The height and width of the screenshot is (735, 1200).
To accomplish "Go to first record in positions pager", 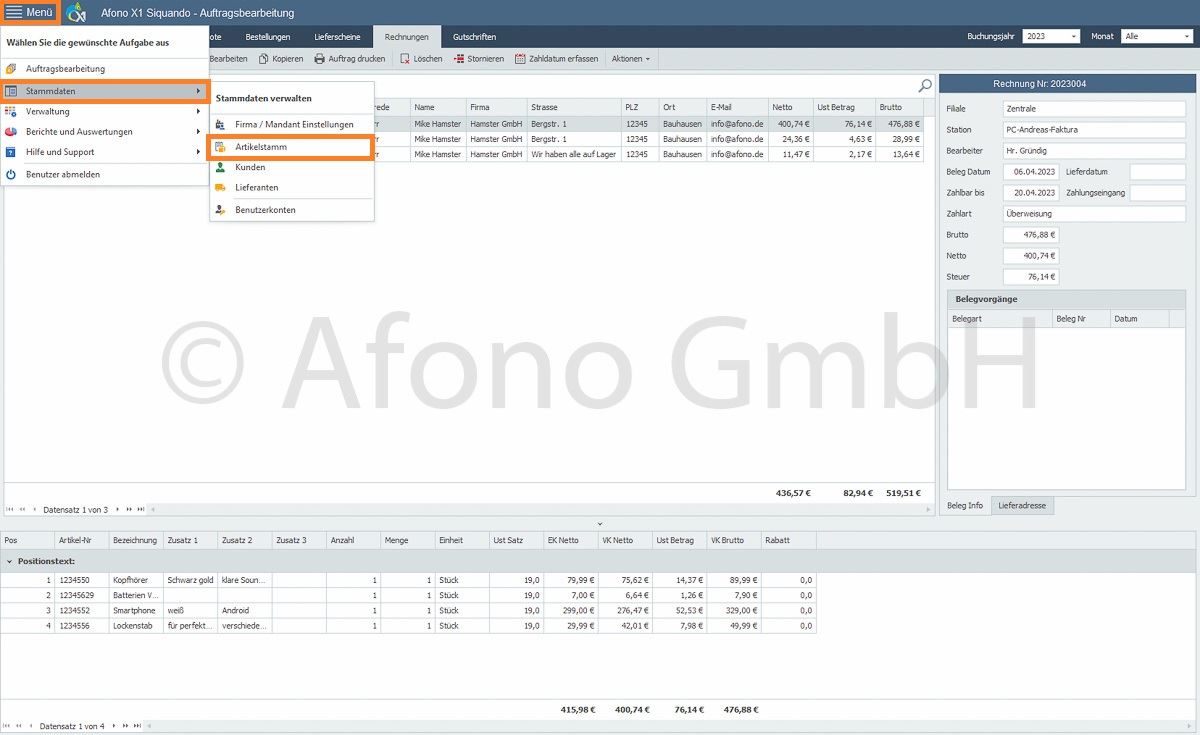I will click(x=7, y=726).
